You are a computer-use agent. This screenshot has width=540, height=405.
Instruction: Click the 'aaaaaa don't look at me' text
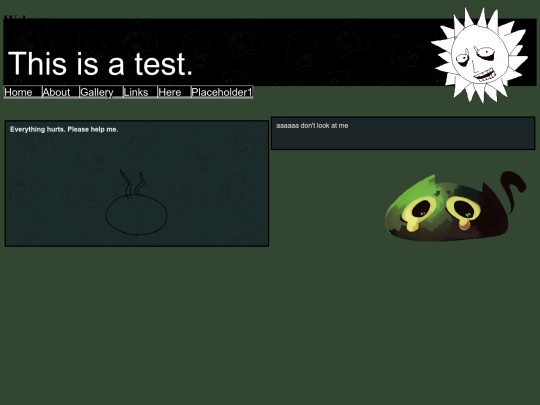[312, 126]
